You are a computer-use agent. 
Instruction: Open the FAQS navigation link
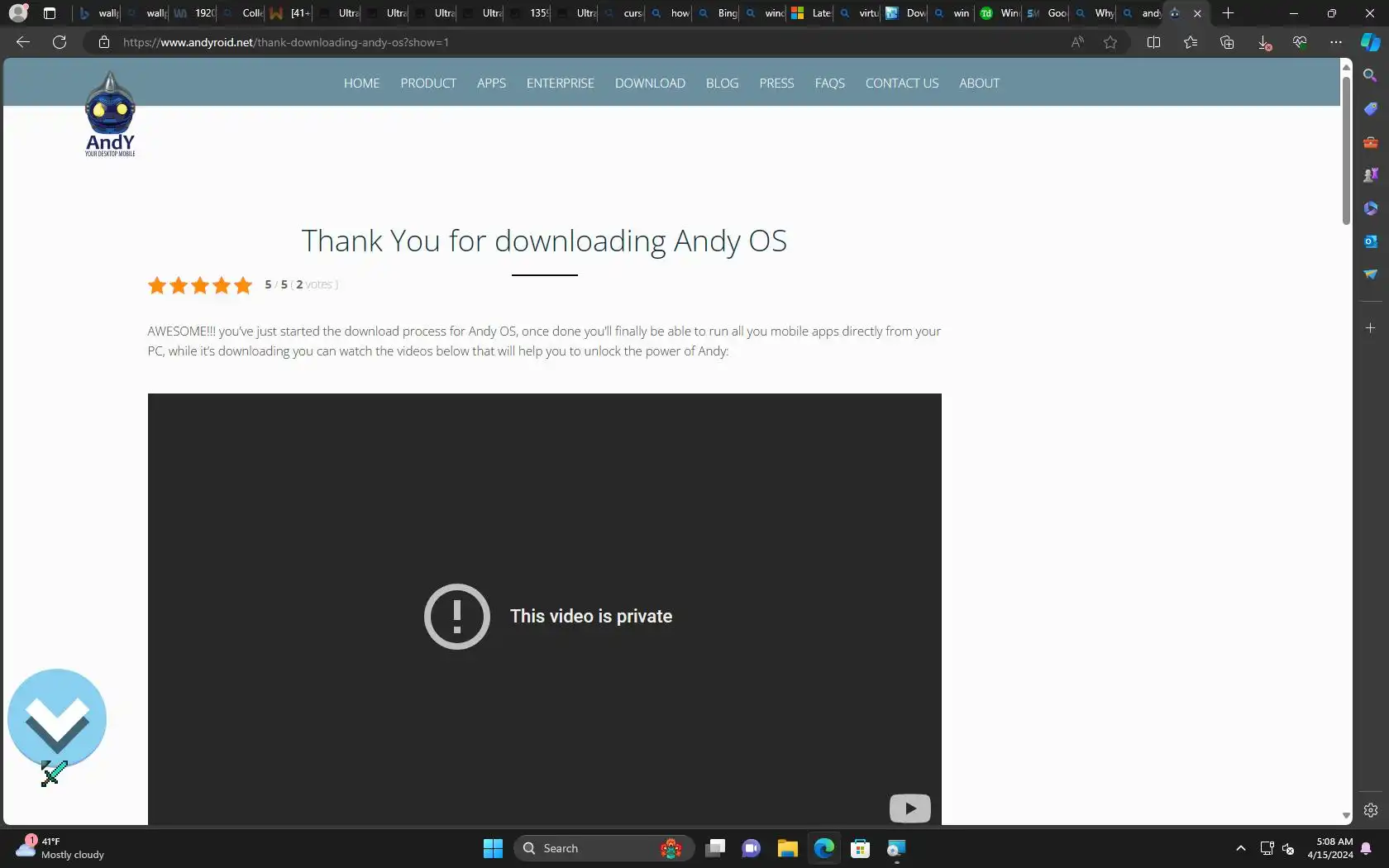pos(830,83)
